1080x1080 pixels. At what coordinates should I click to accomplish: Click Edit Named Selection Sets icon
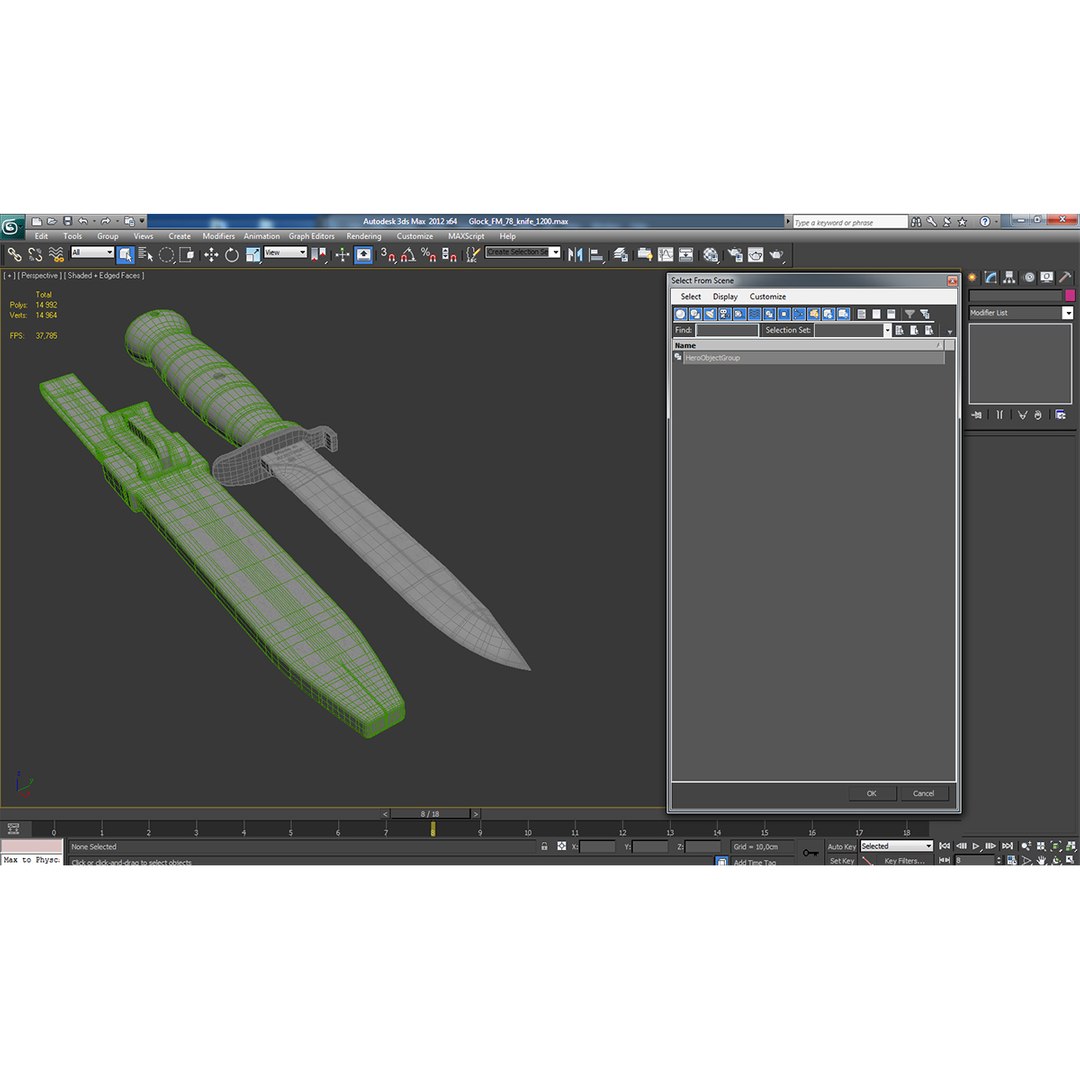click(472, 255)
